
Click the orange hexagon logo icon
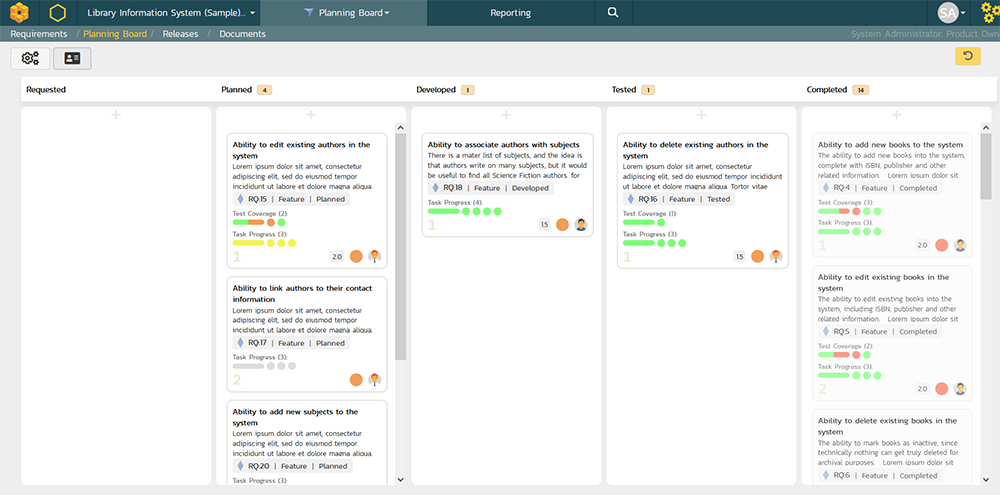[x=20, y=13]
